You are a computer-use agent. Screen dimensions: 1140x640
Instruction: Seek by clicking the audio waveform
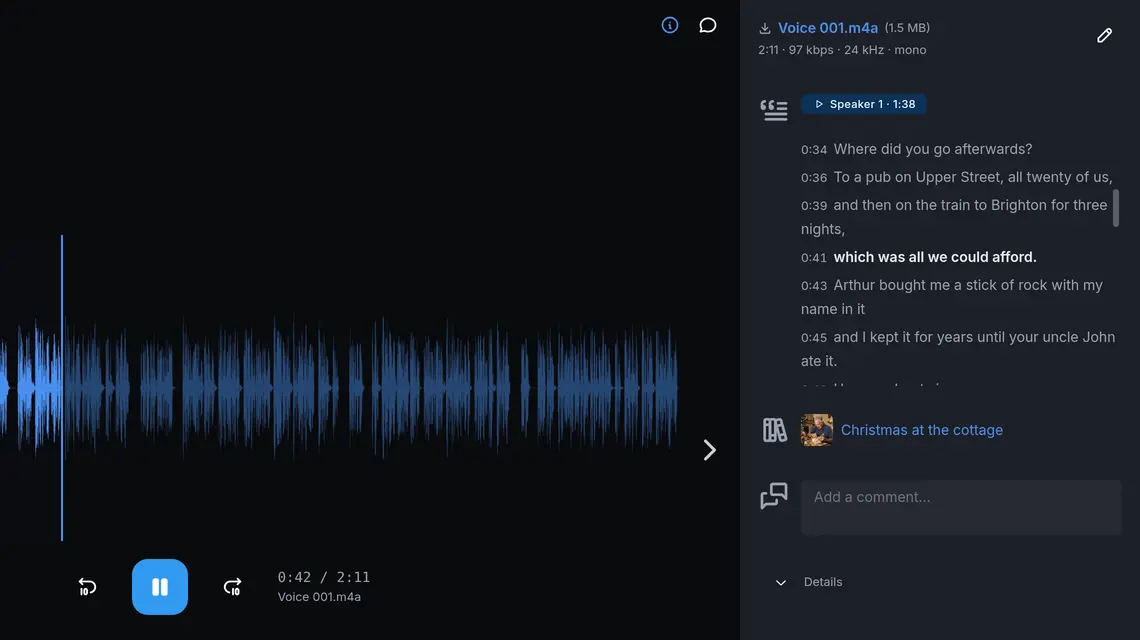point(339,388)
